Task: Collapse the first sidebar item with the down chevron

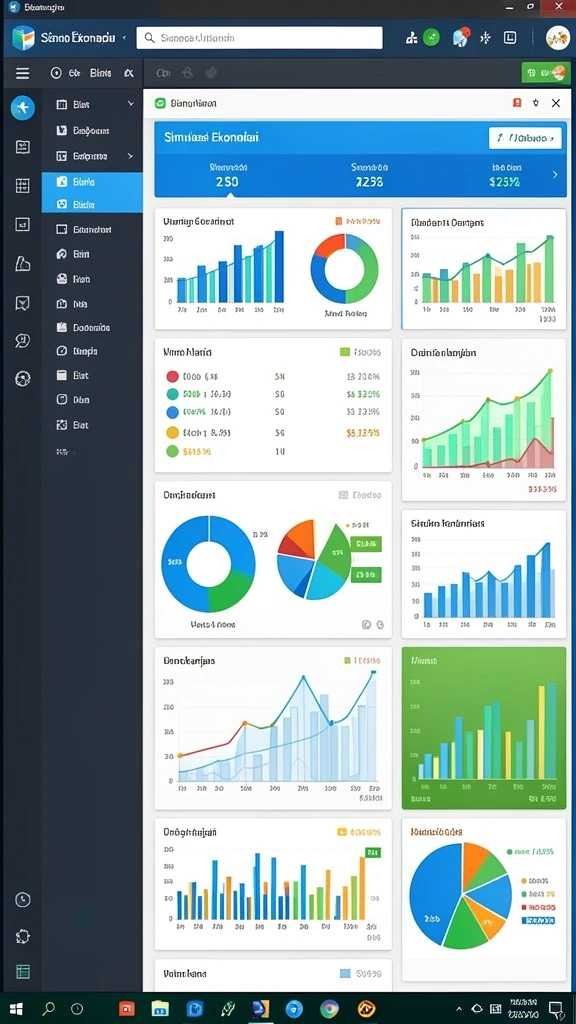Action: [131, 104]
